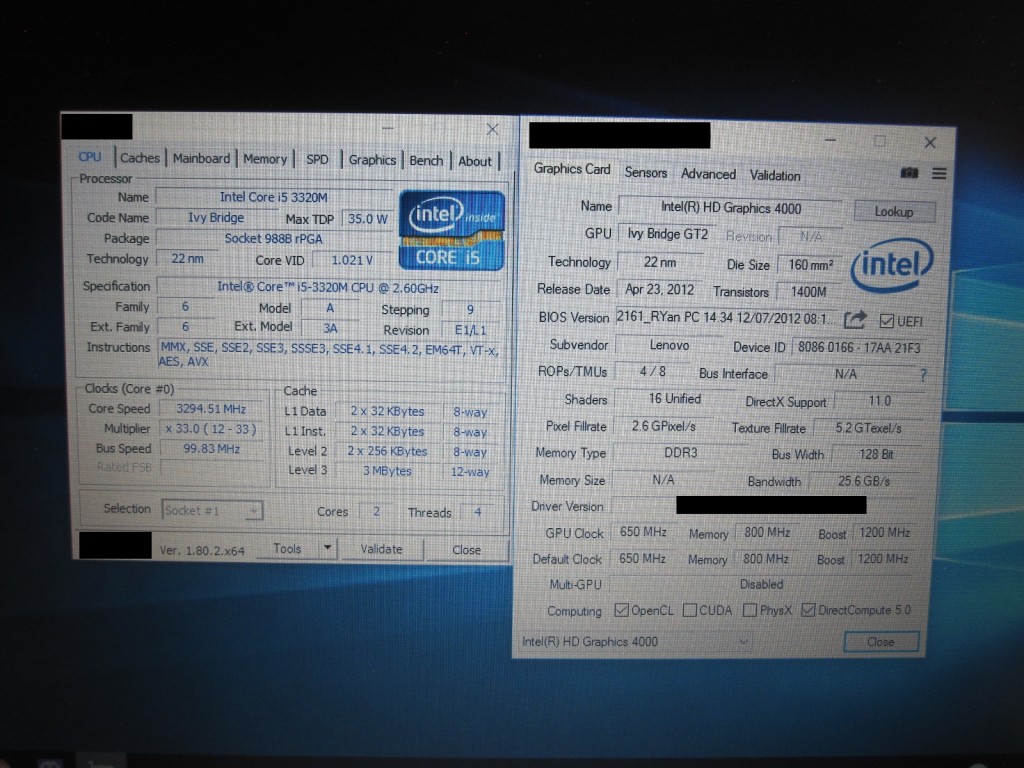
Task: Click the Revision value "E1/L1"
Action: [x=470, y=330]
